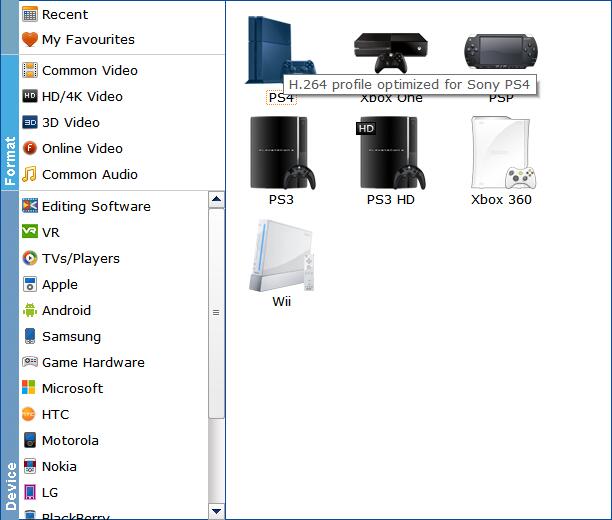Click the 'My Favourites' label

tap(88, 39)
